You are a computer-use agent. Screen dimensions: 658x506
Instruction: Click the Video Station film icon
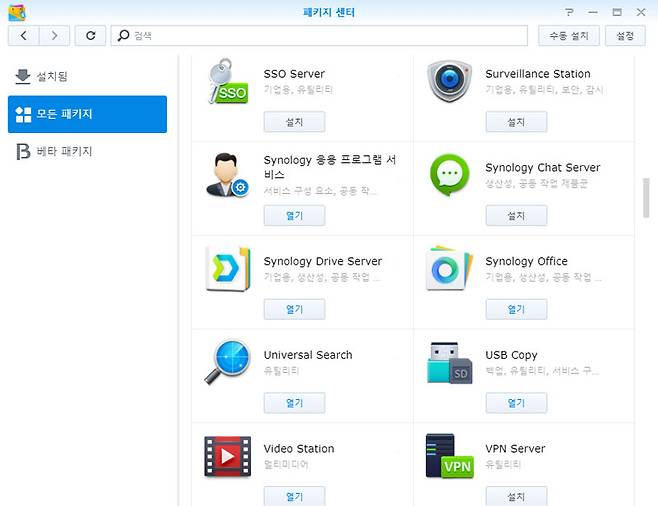click(x=227, y=456)
